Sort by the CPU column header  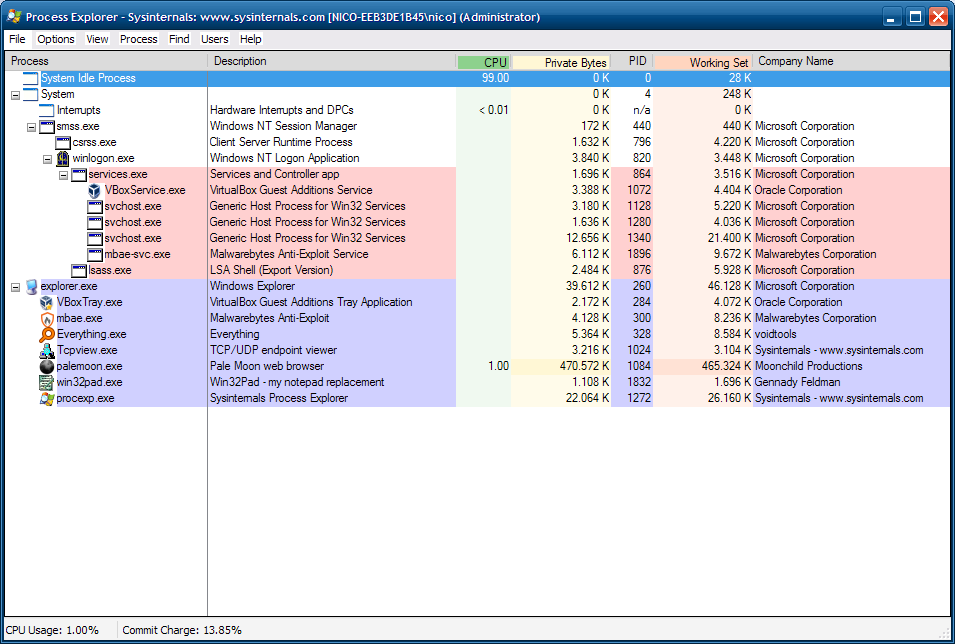484,62
